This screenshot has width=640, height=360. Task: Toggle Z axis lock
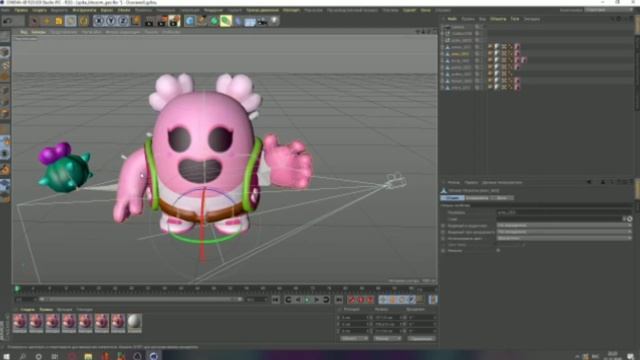point(123,21)
